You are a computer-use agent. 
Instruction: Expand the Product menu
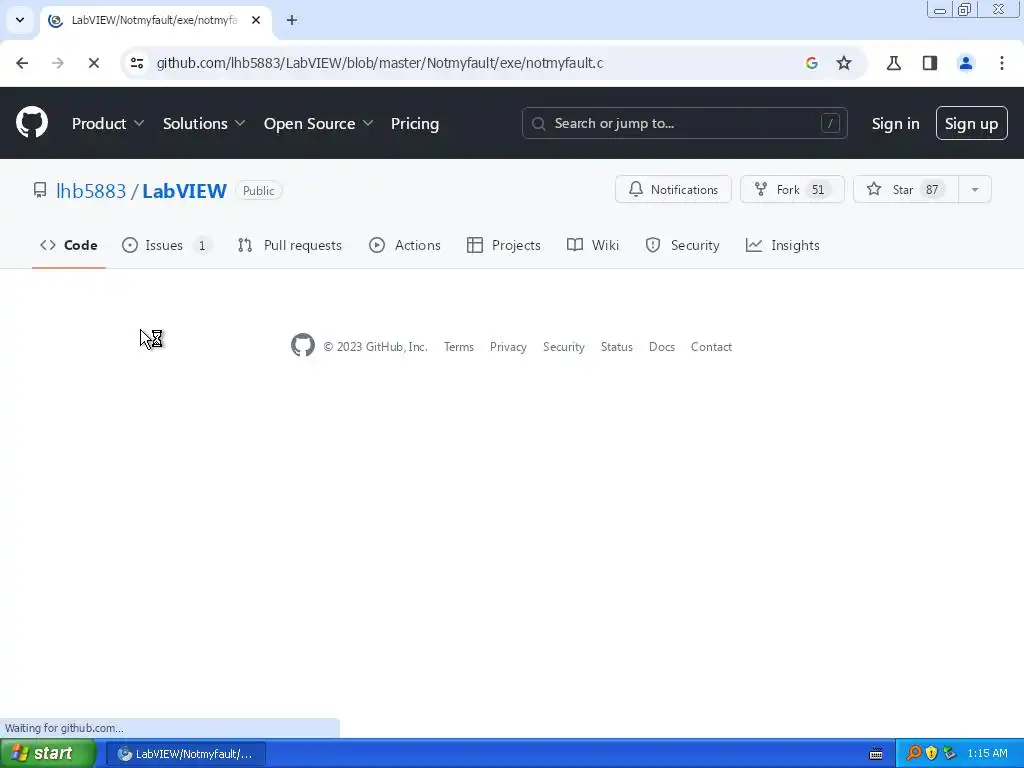tap(108, 123)
